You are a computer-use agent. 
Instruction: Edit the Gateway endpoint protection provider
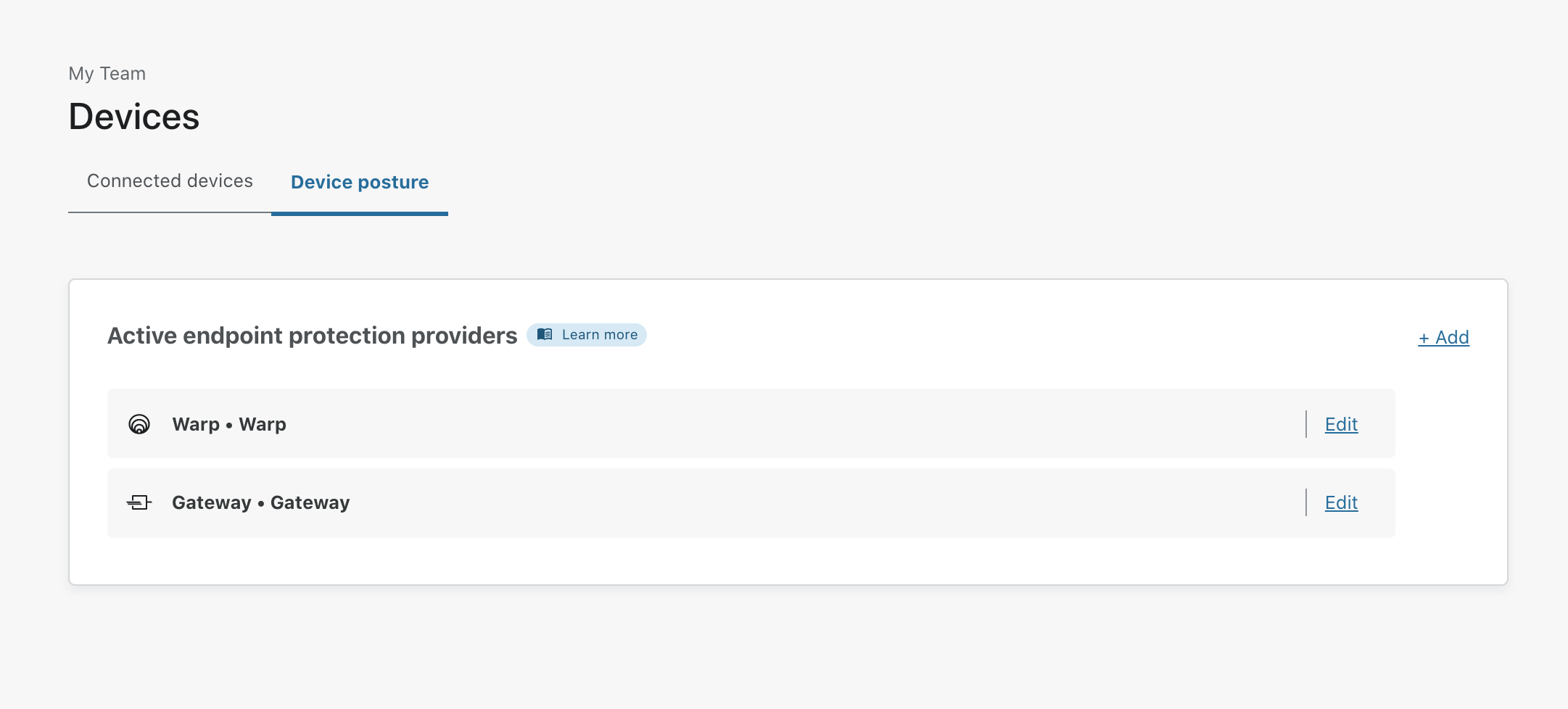(x=1340, y=502)
